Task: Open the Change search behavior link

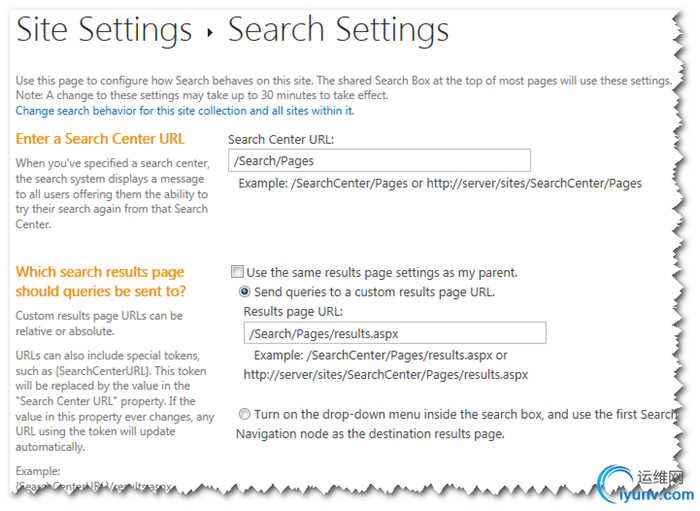Action: pyautogui.click(x=185, y=111)
